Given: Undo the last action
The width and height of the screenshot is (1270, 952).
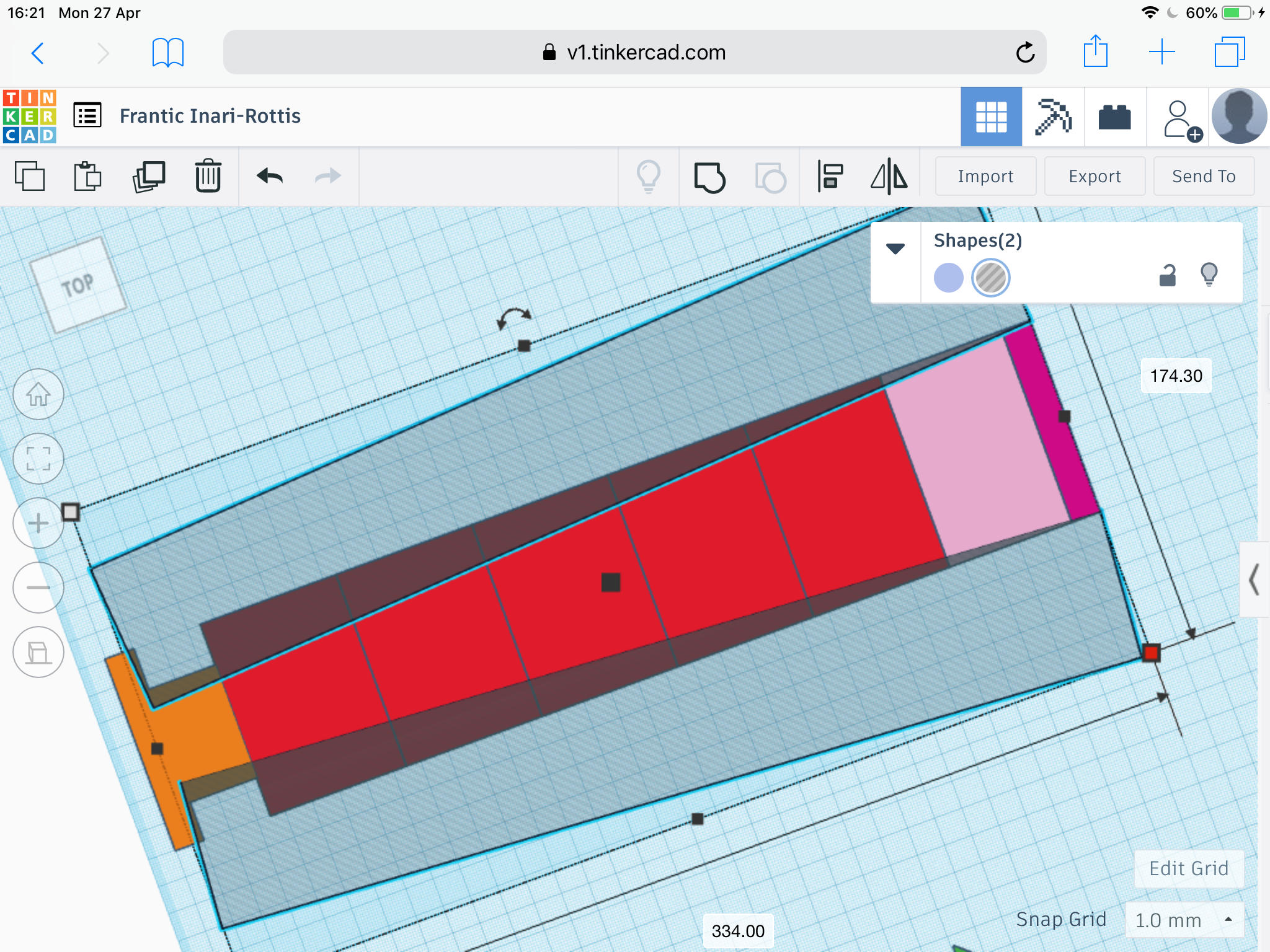Looking at the screenshot, I should point(270,177).
